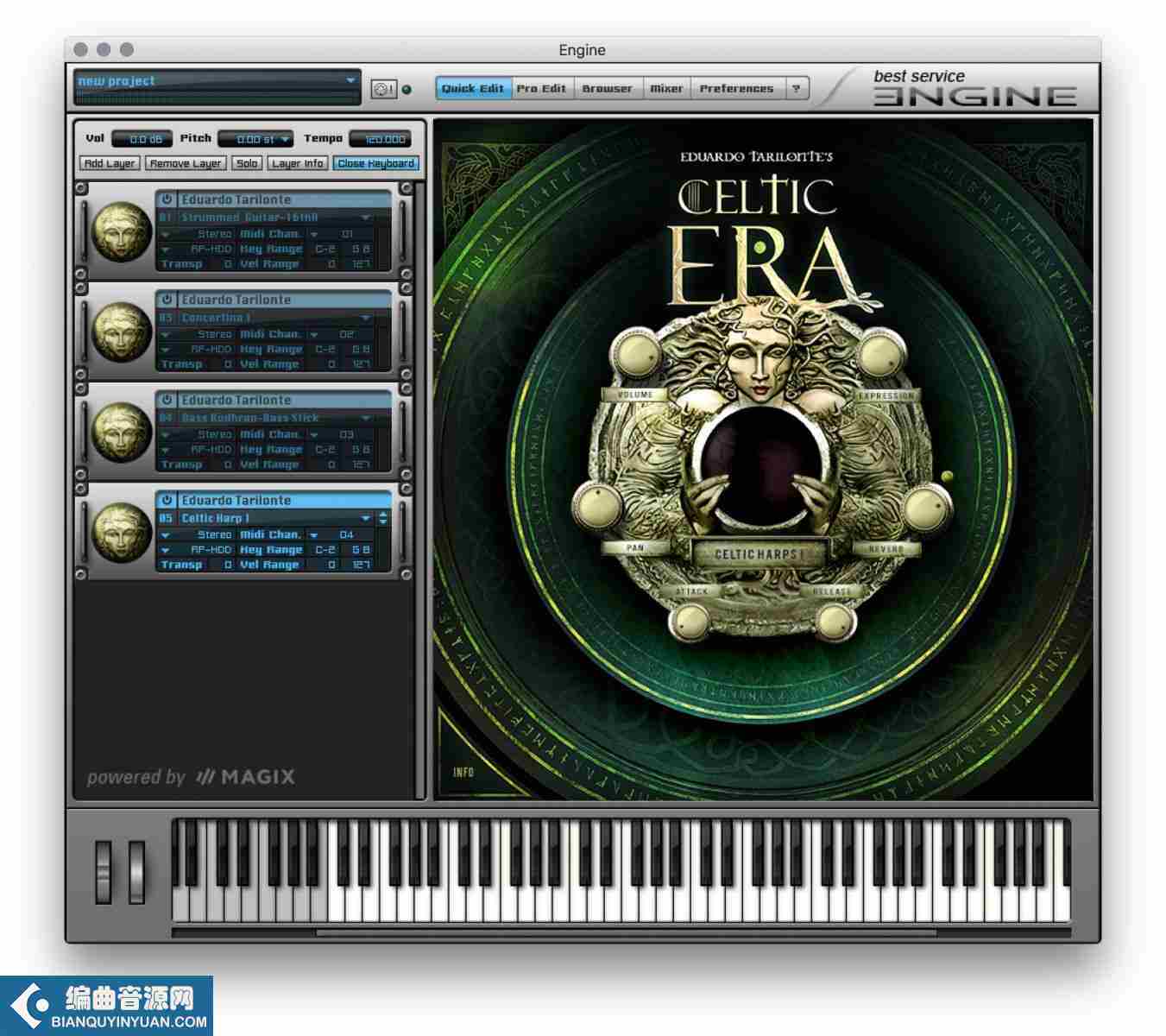Click the Add Layer button
Viewport: 1166px width, 1036px height.
tap(110, 163)
